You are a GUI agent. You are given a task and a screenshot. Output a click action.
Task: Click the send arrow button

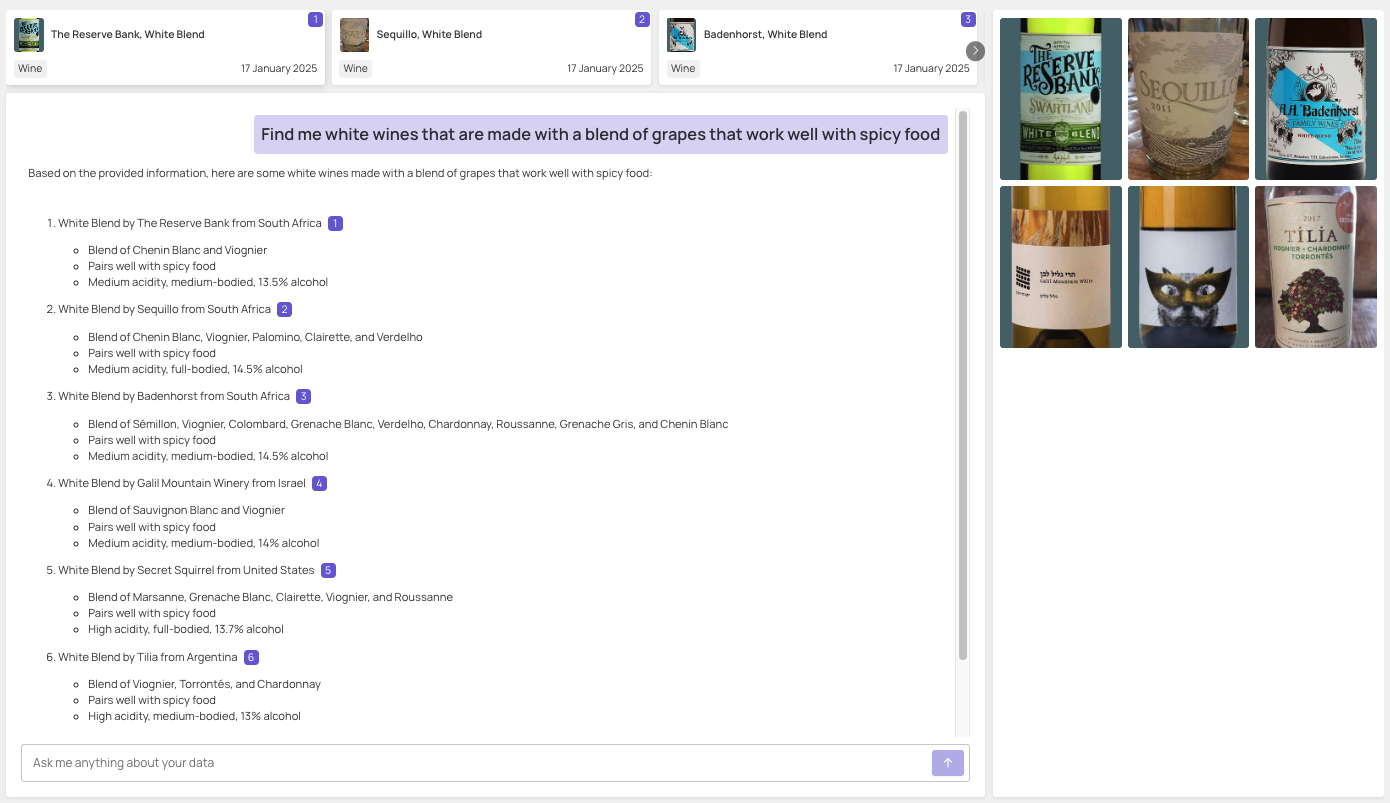click(947, 763)
